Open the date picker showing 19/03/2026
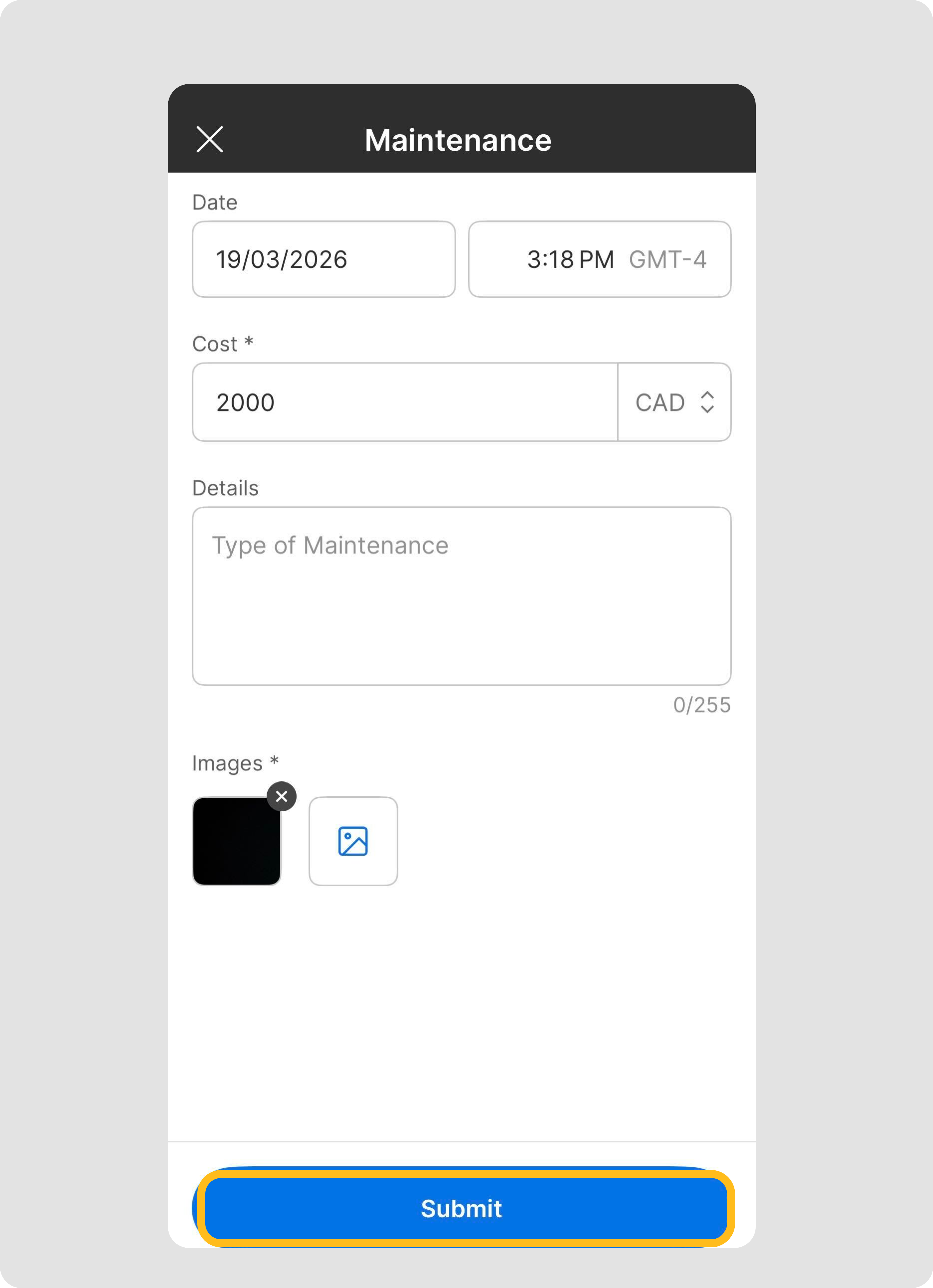 324,260
